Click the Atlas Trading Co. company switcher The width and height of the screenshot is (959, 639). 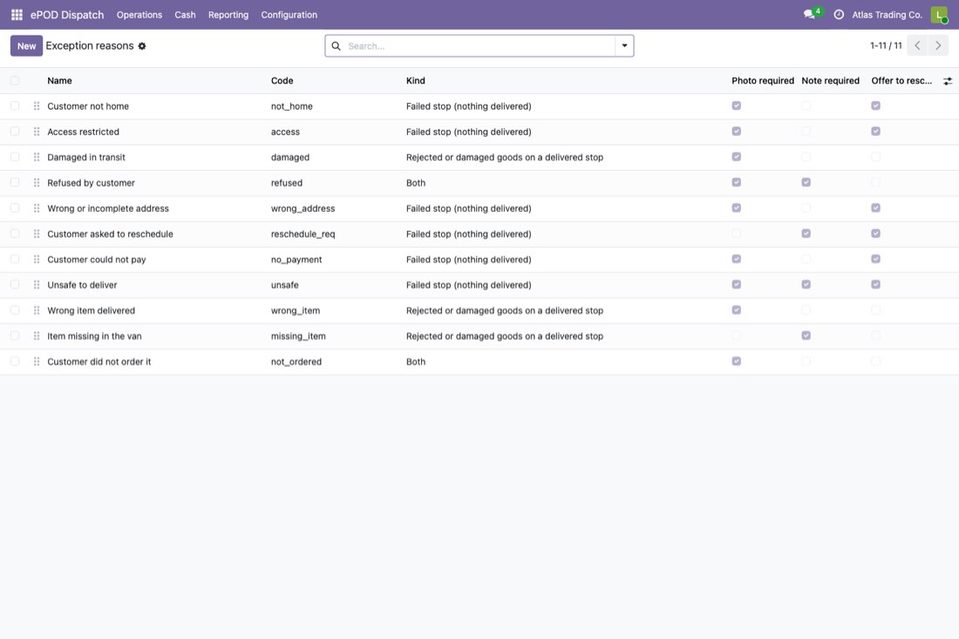[x=887, y=15]
